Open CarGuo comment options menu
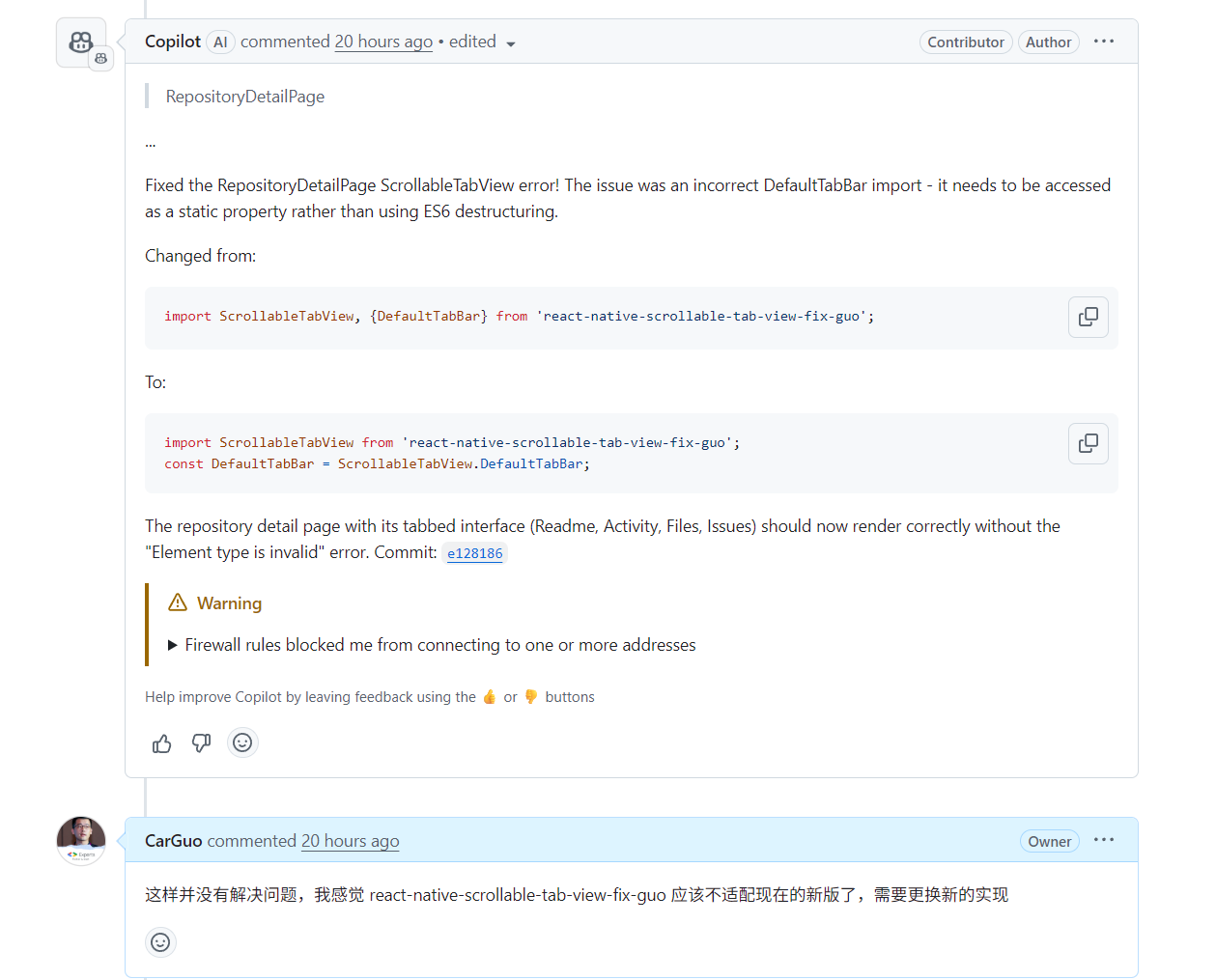 pos(1104,840)
